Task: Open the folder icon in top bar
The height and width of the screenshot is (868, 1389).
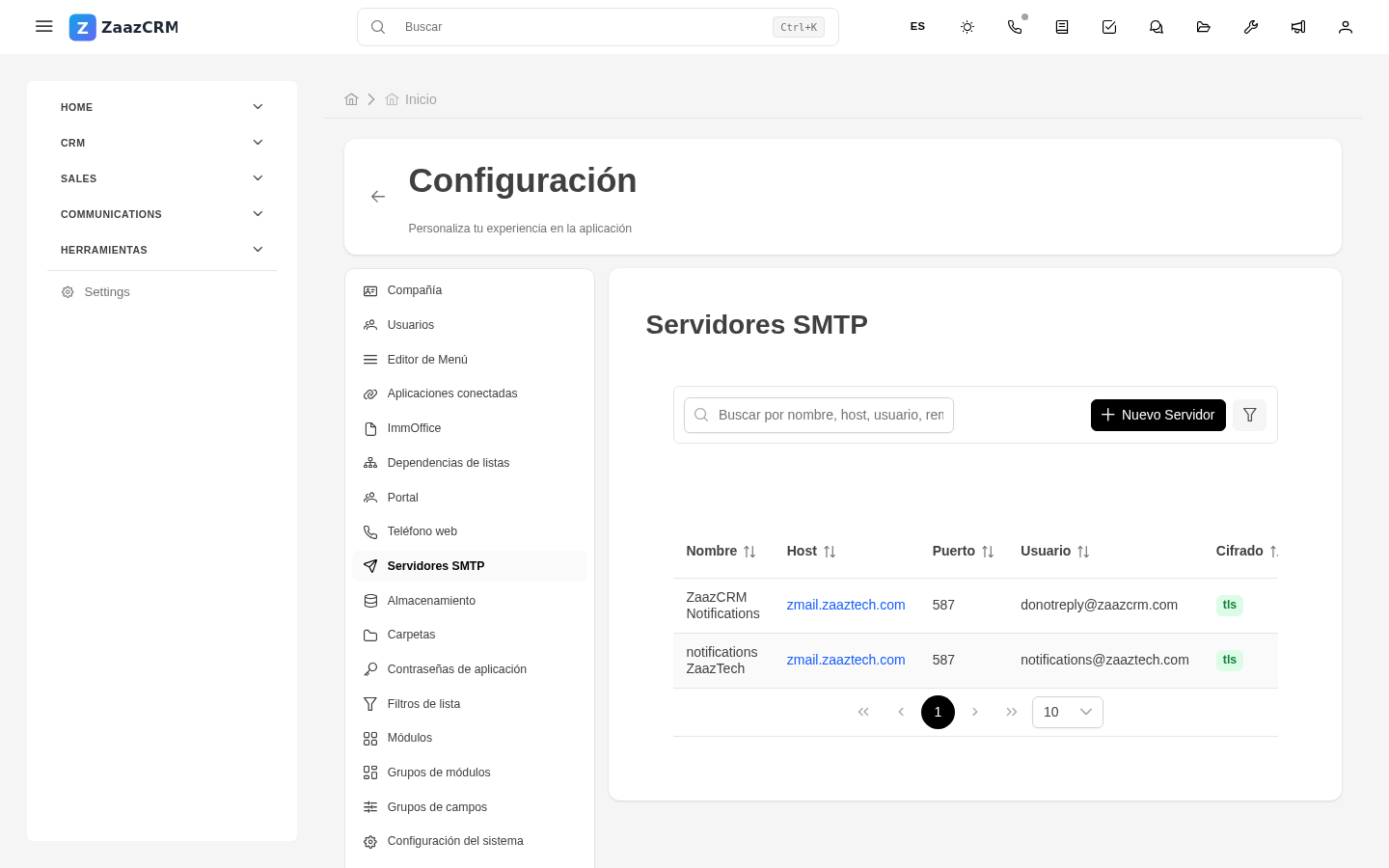Action: click(1204, 27)
